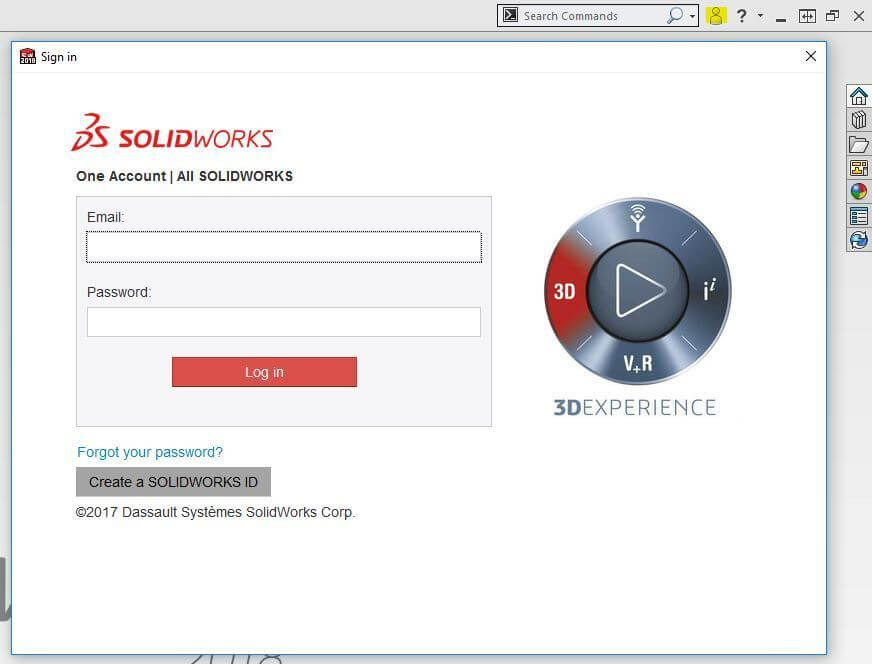Open Help via the question mark icon

coord(741,16)
